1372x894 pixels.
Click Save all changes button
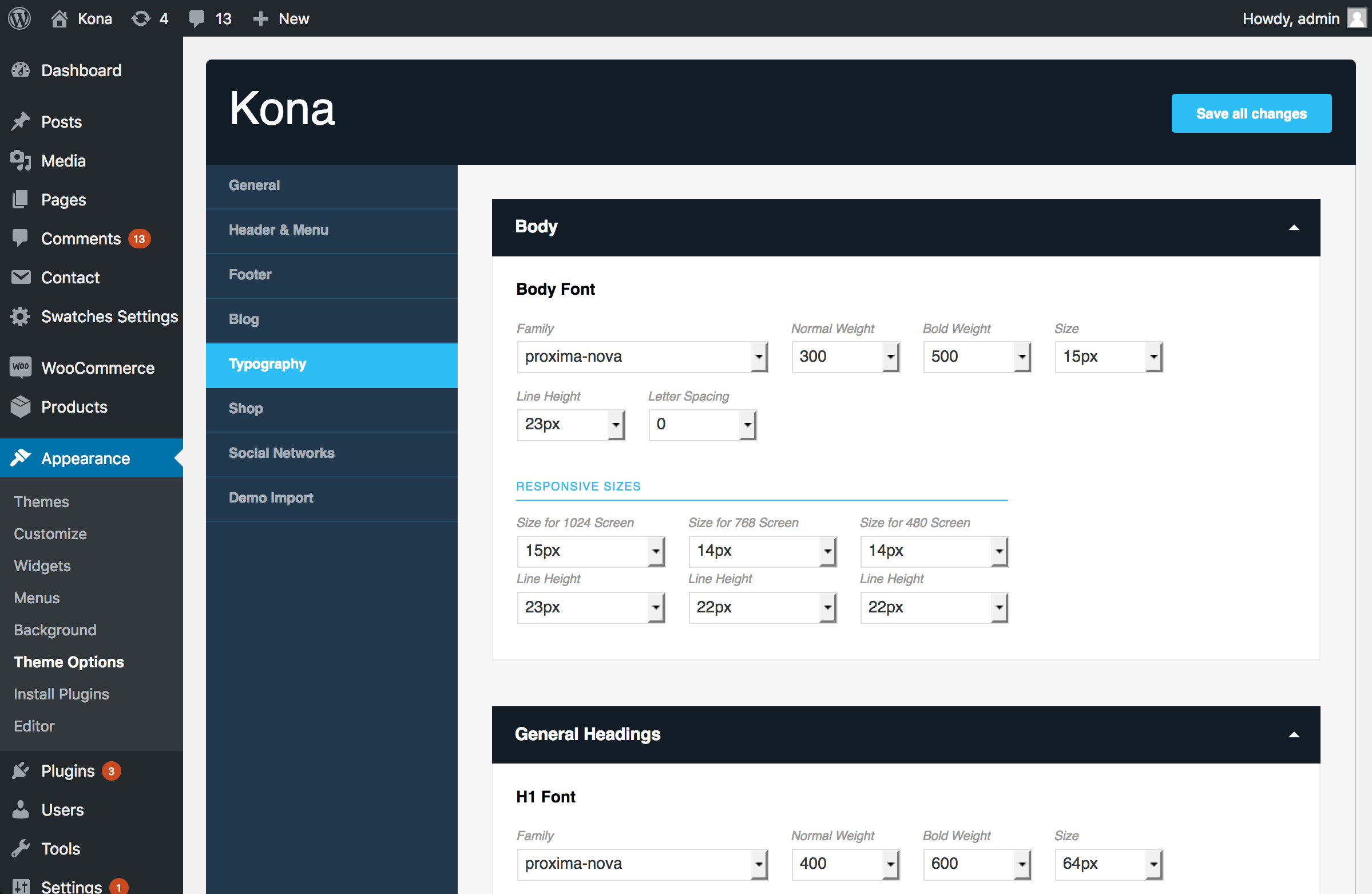pyautogui.click(x=1251, y=114)
